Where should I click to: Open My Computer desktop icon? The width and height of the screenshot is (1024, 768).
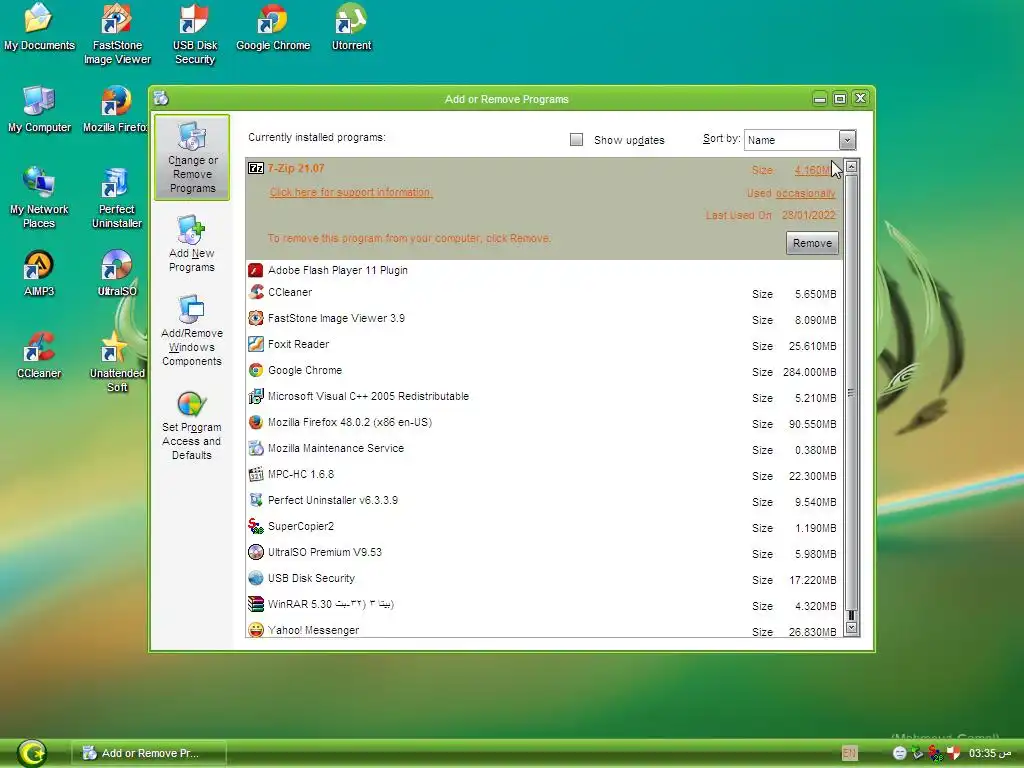tap(39, 110)
